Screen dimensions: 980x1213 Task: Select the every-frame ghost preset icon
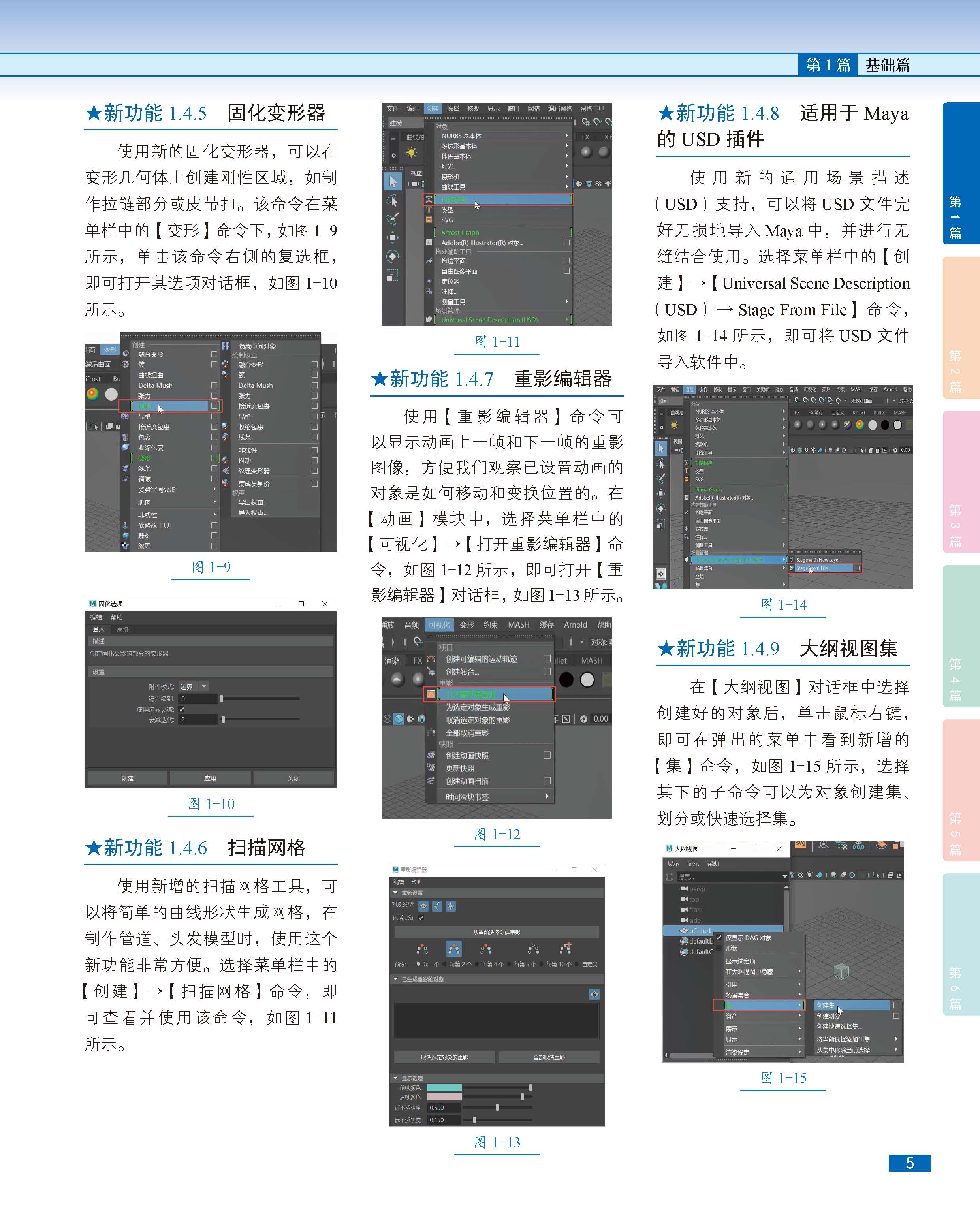(422, 950)
